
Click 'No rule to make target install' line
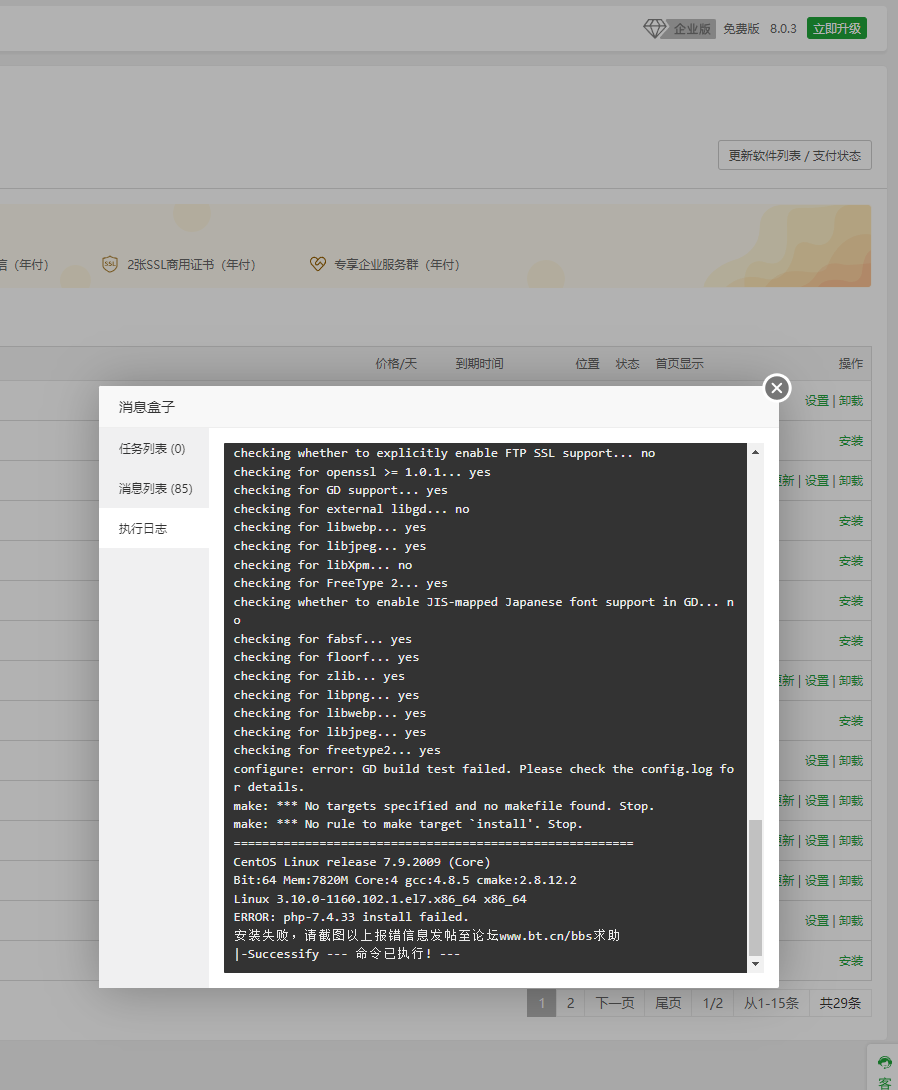pyautogui.click(x=408, y=824)
